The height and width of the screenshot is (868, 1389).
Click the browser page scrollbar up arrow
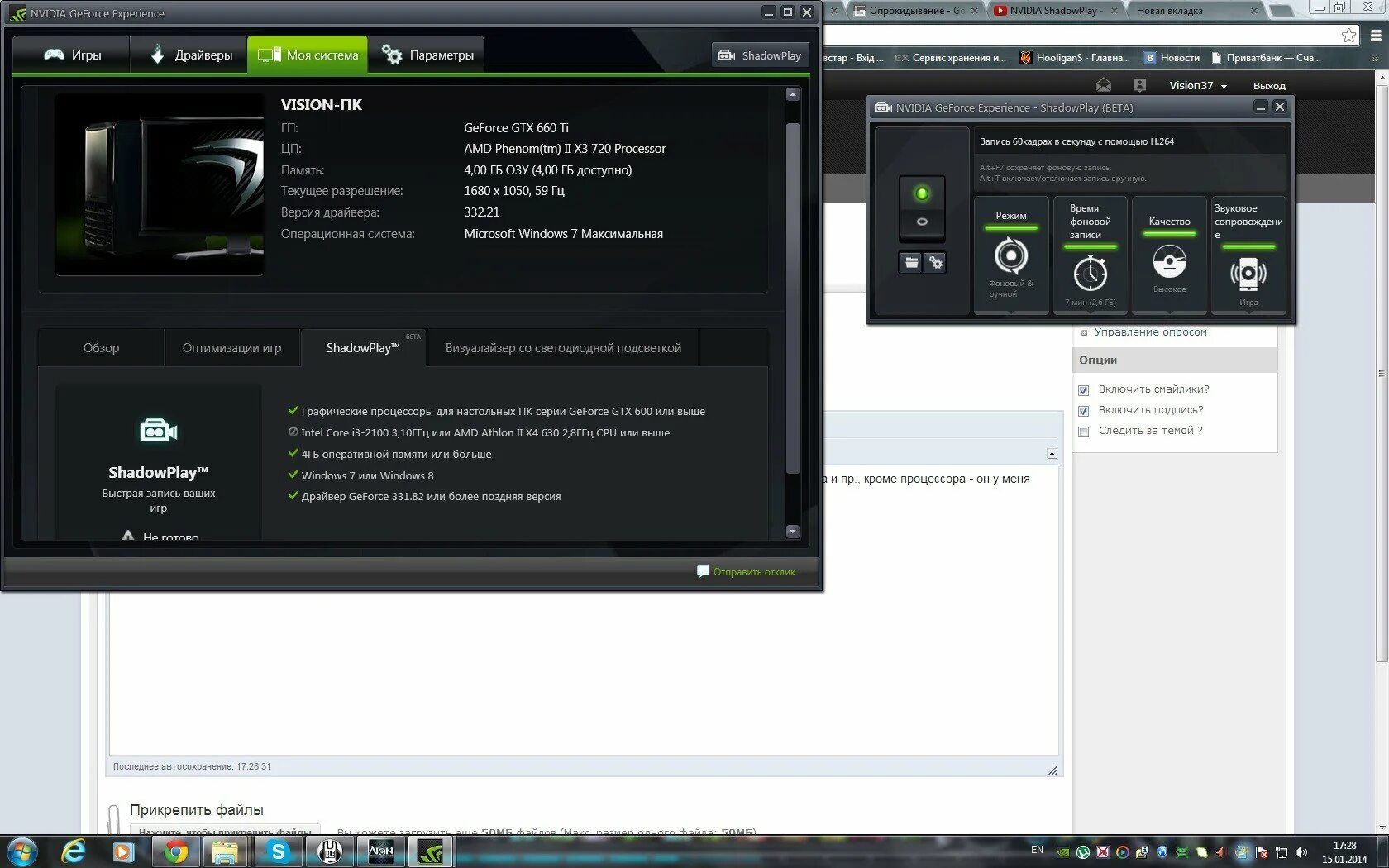point(1382,77)
